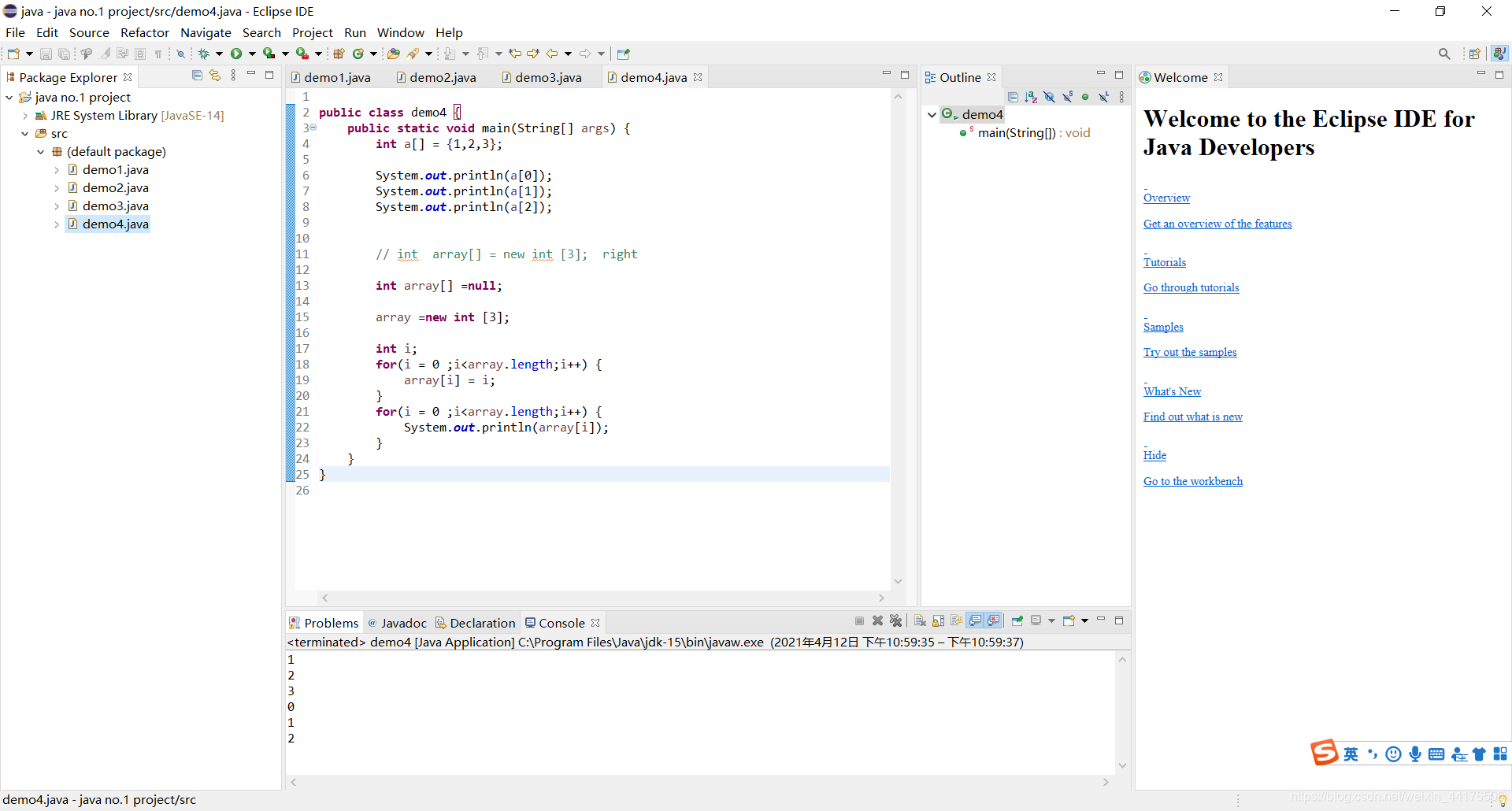Click Go to the workbench link

click(x=1193, y=481)
